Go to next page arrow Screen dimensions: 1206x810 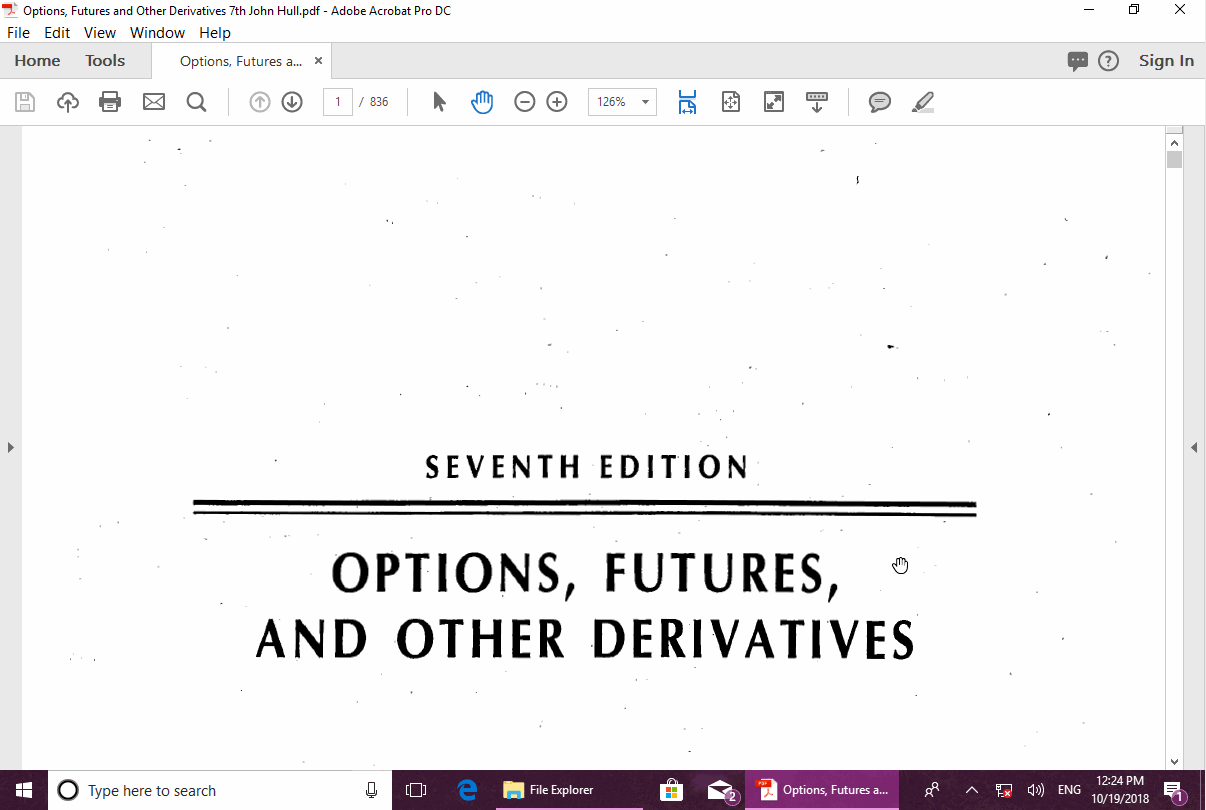292,102
